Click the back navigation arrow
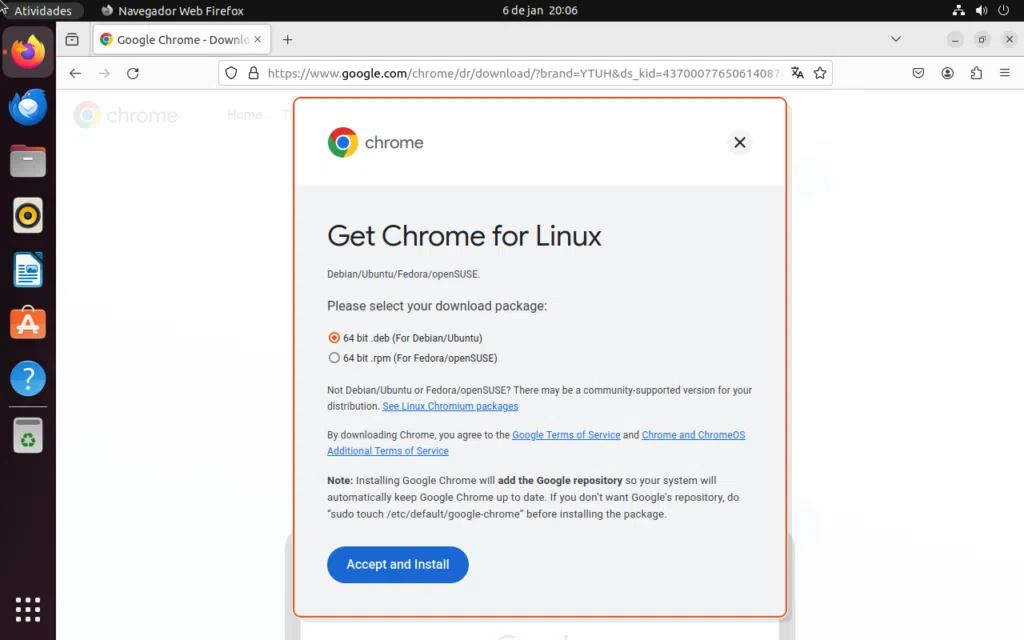Image resolution: width=1024 pixels, height=640 pixels. coord(75,72)
